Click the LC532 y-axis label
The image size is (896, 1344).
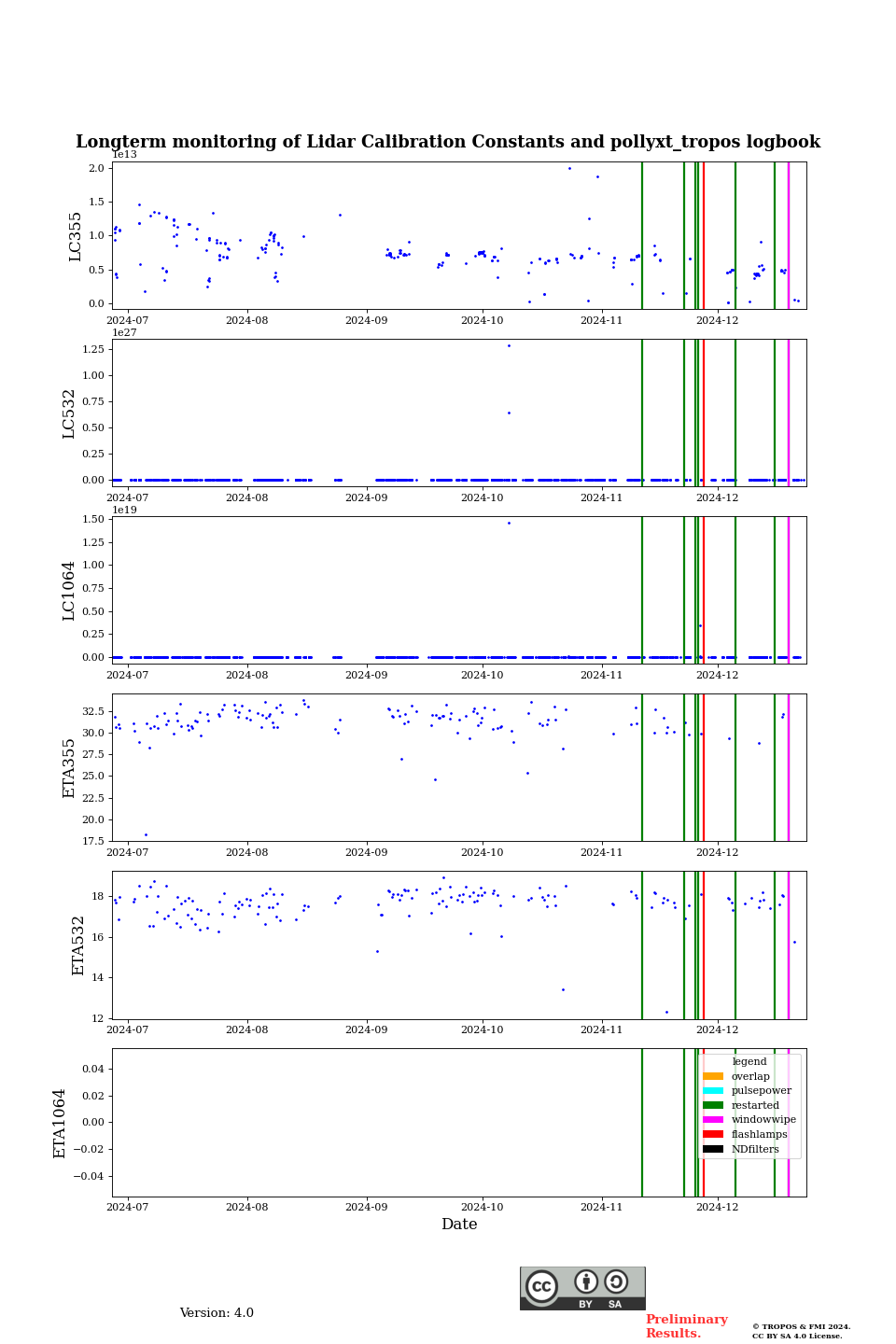click(x=69, y=413)
